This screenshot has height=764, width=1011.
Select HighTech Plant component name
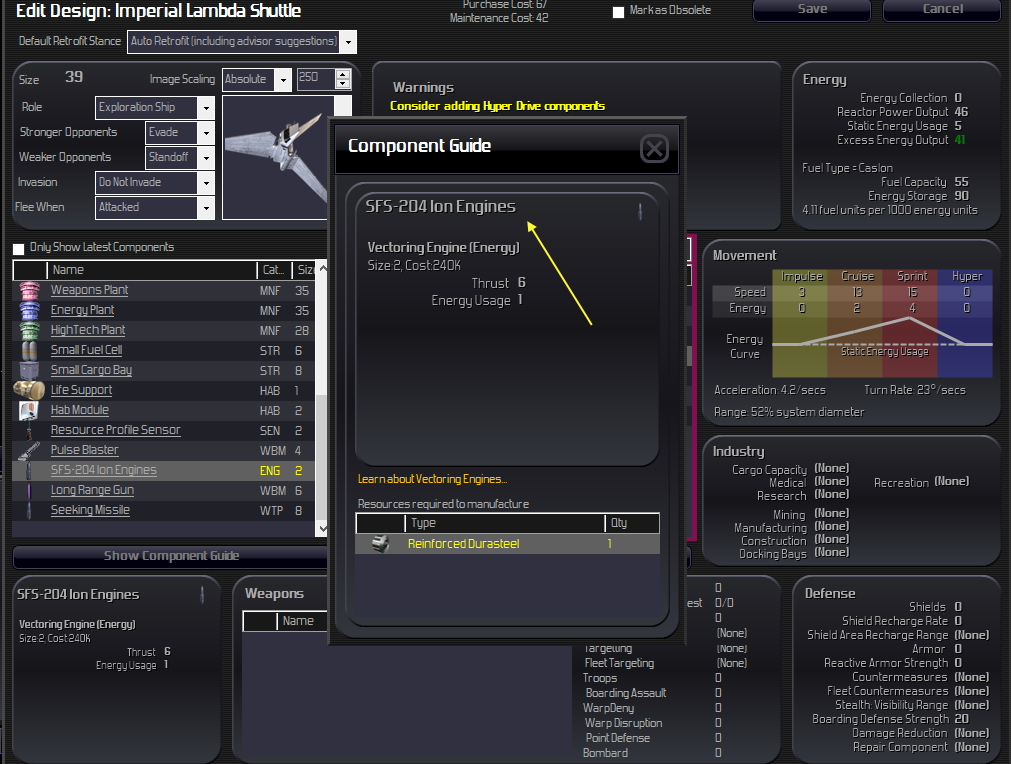(88, 330)
